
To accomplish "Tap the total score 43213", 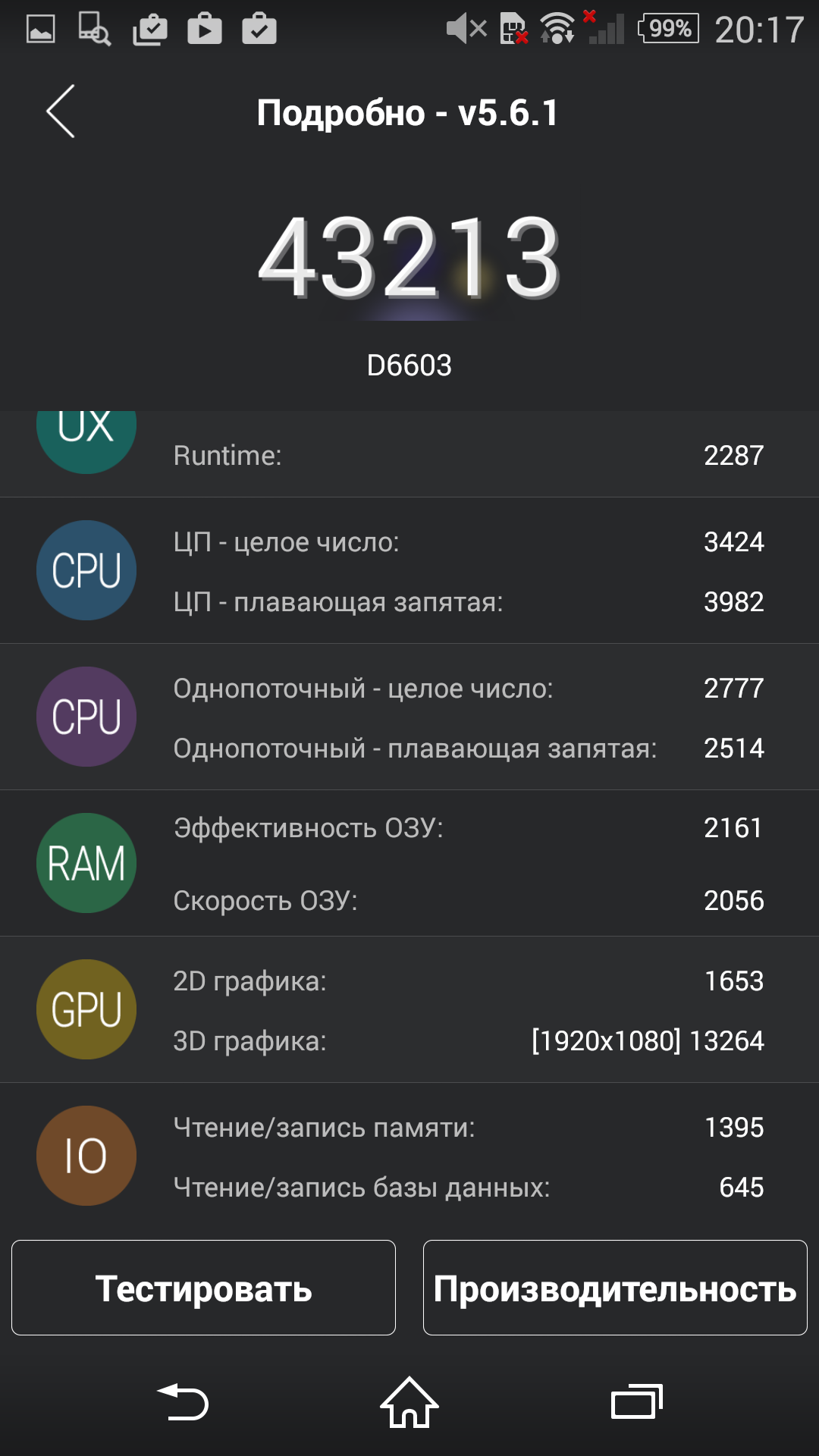I will 409,258.
